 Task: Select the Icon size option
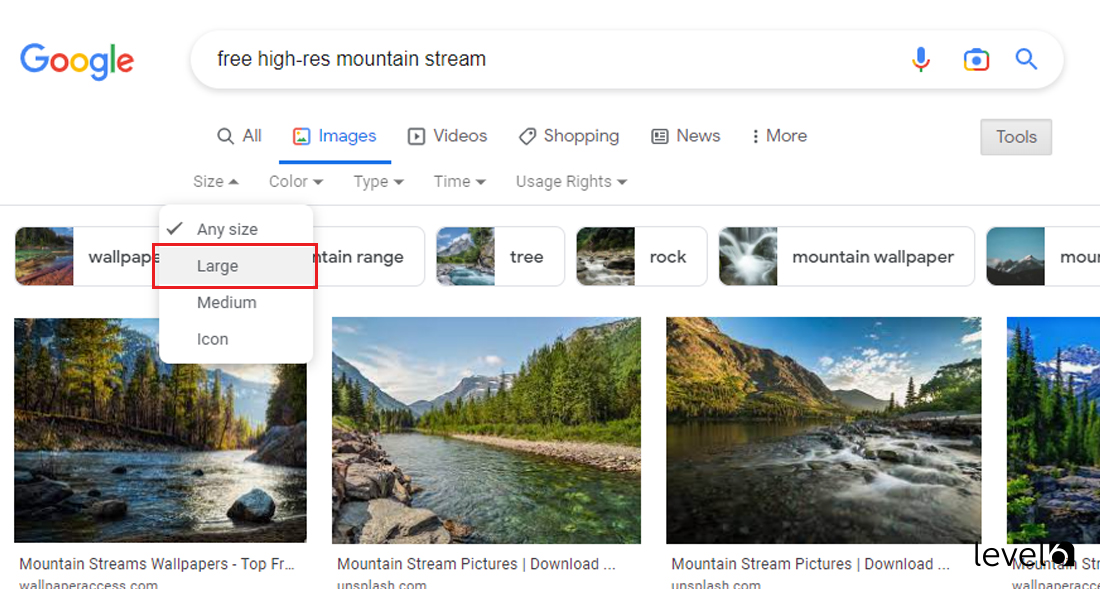(213, 339)
